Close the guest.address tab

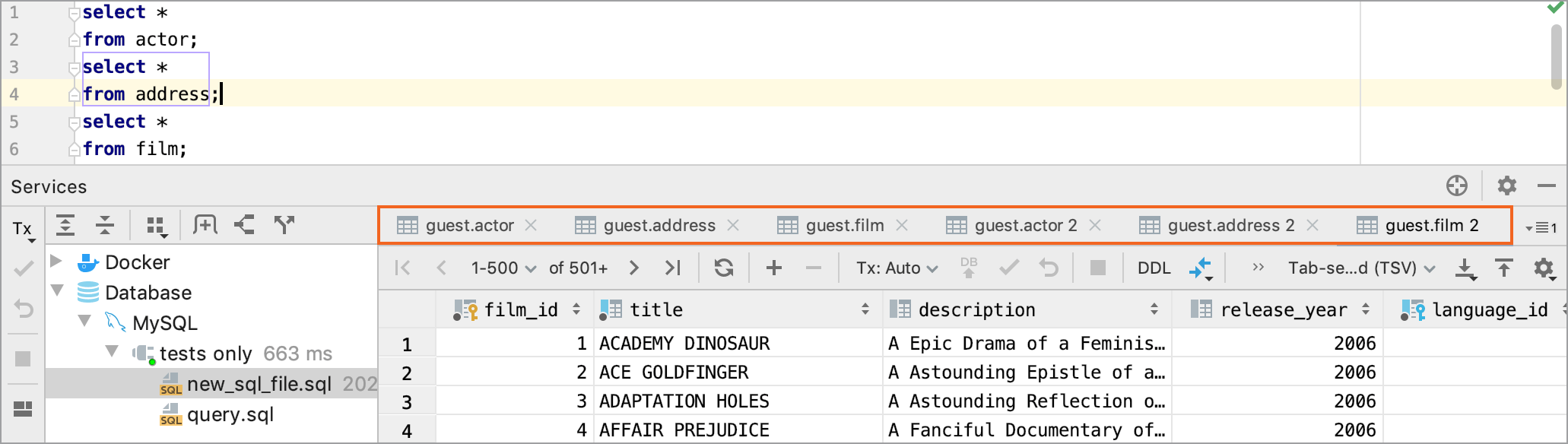click(733, 225)
